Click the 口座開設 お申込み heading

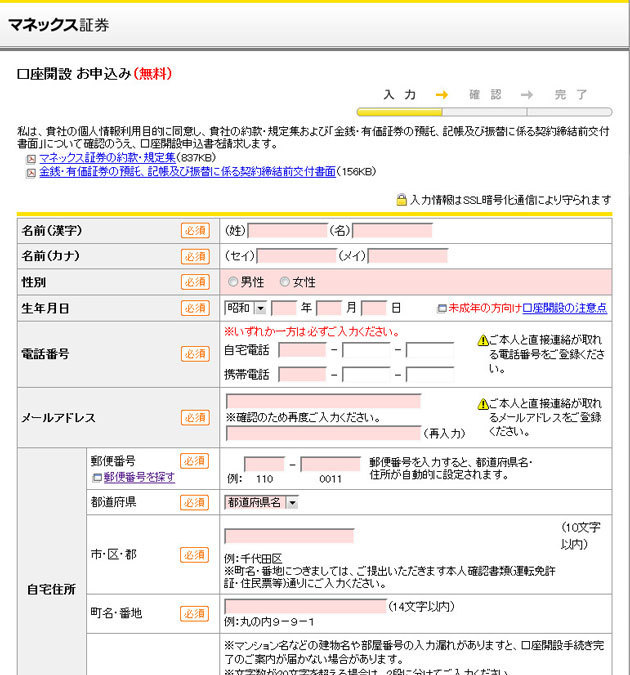[x=94, y=74]
